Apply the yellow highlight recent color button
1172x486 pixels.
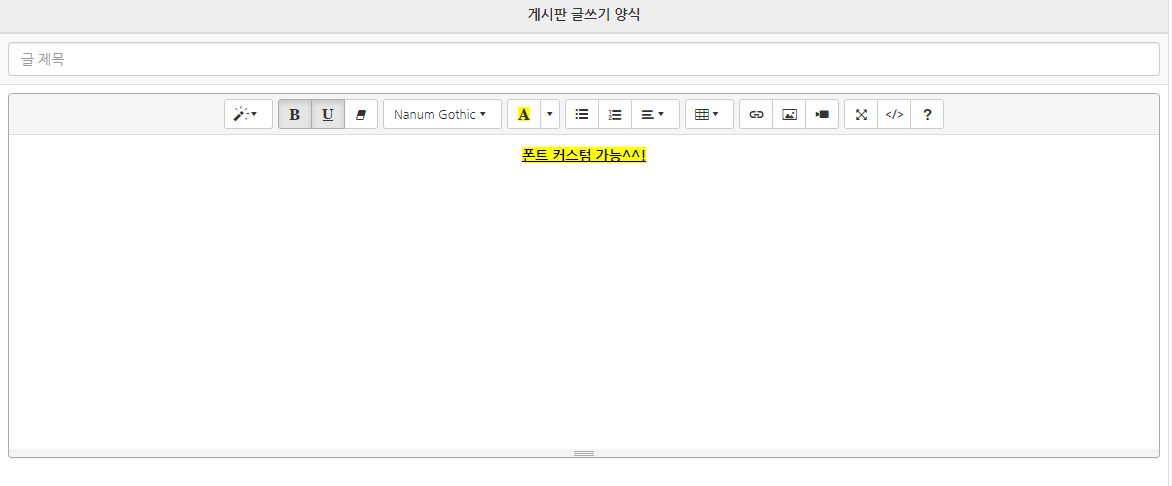523,114
